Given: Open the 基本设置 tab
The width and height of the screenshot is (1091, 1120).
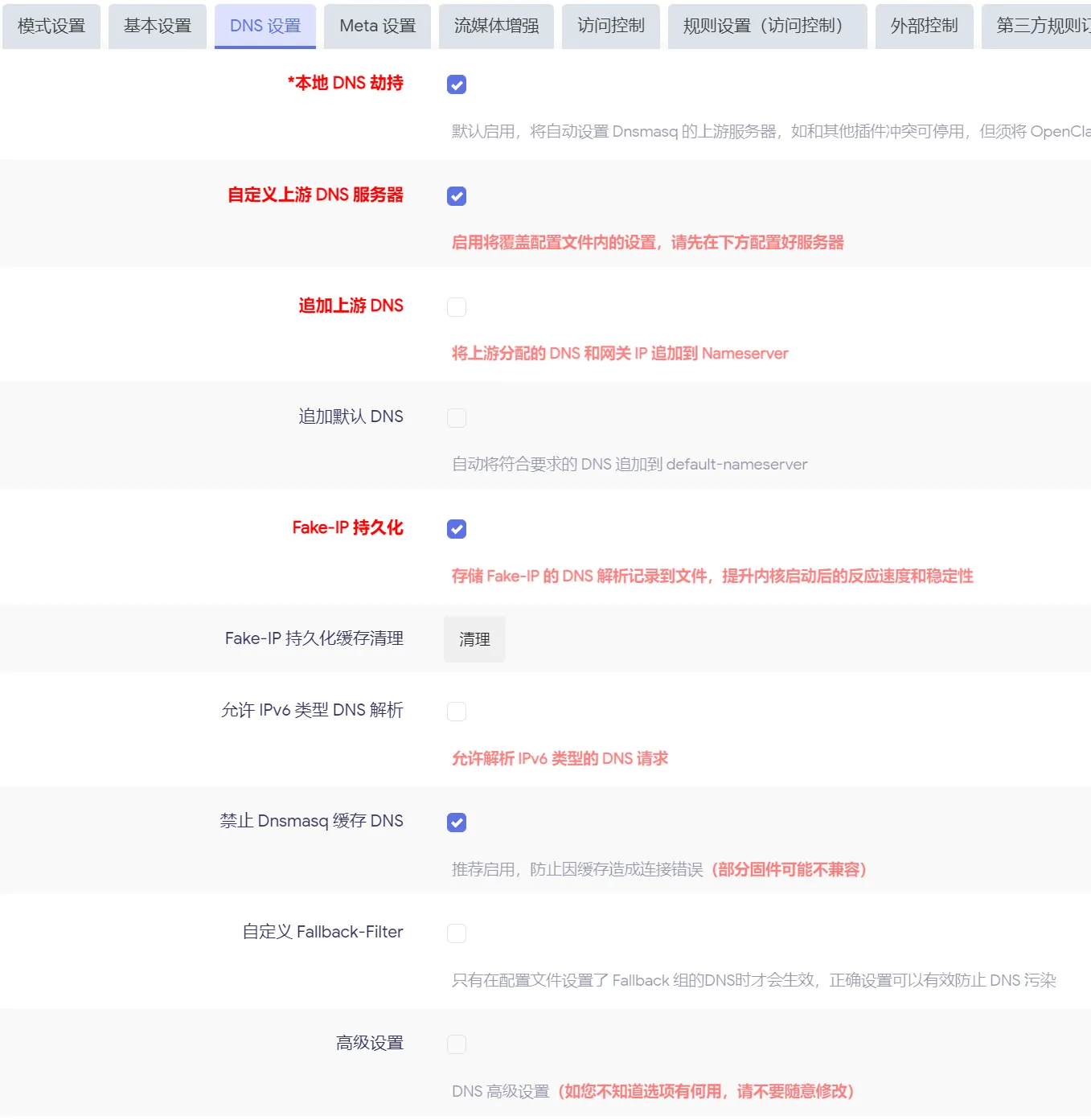Looking at the screenshot, I should [x=158, y=26].
